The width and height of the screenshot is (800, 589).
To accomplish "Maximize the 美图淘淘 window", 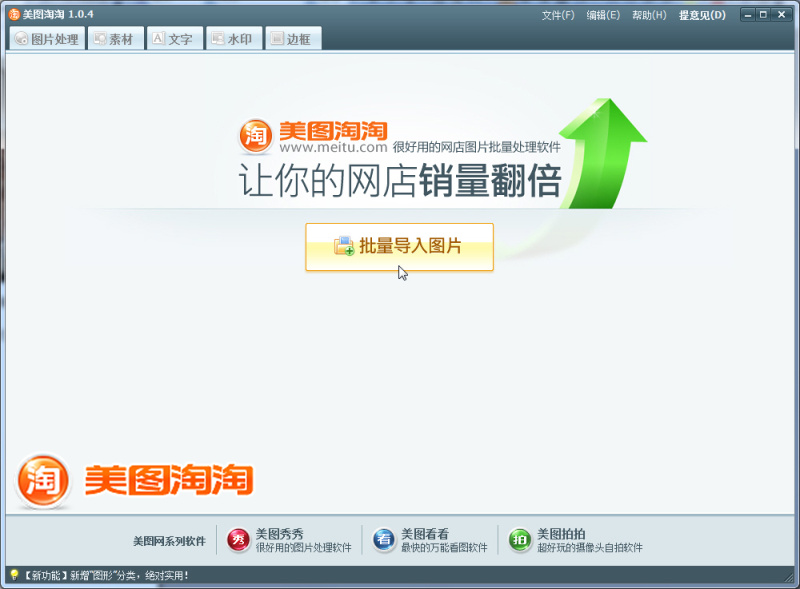I will [763, 15].
